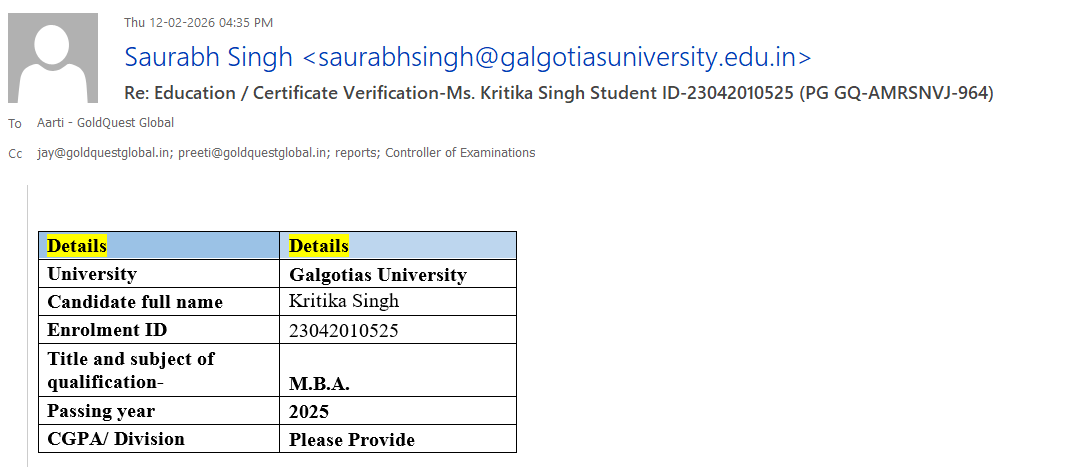1078x467 pixels.
Task: Click the Passing year label cell
Action: (x=159, y=411)
